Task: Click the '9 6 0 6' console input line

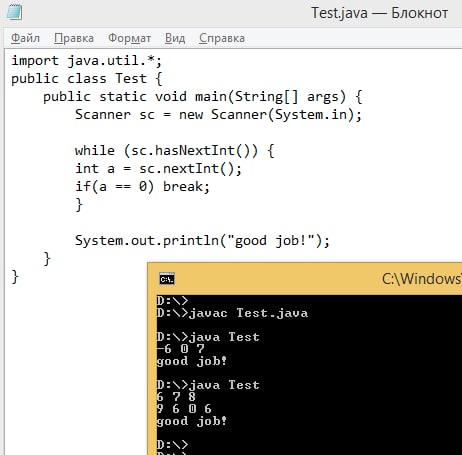Action: coord(184,409)
